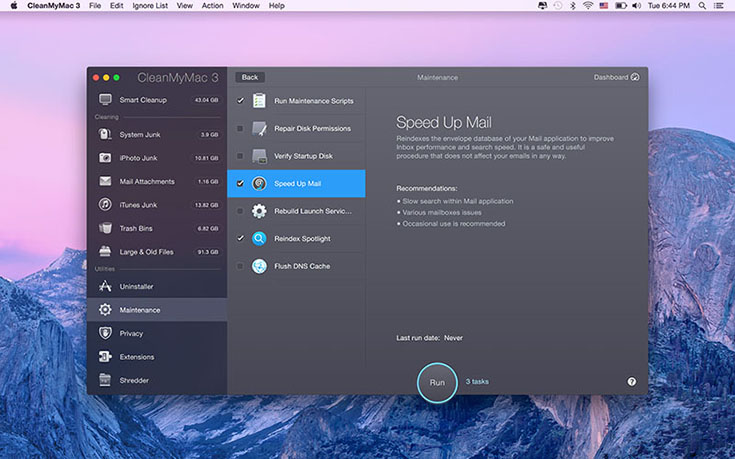Click the Reindex Spotlight magnifier icon
Image resolution: width=735 pixels, height=459 pixels.
(259, 238)
